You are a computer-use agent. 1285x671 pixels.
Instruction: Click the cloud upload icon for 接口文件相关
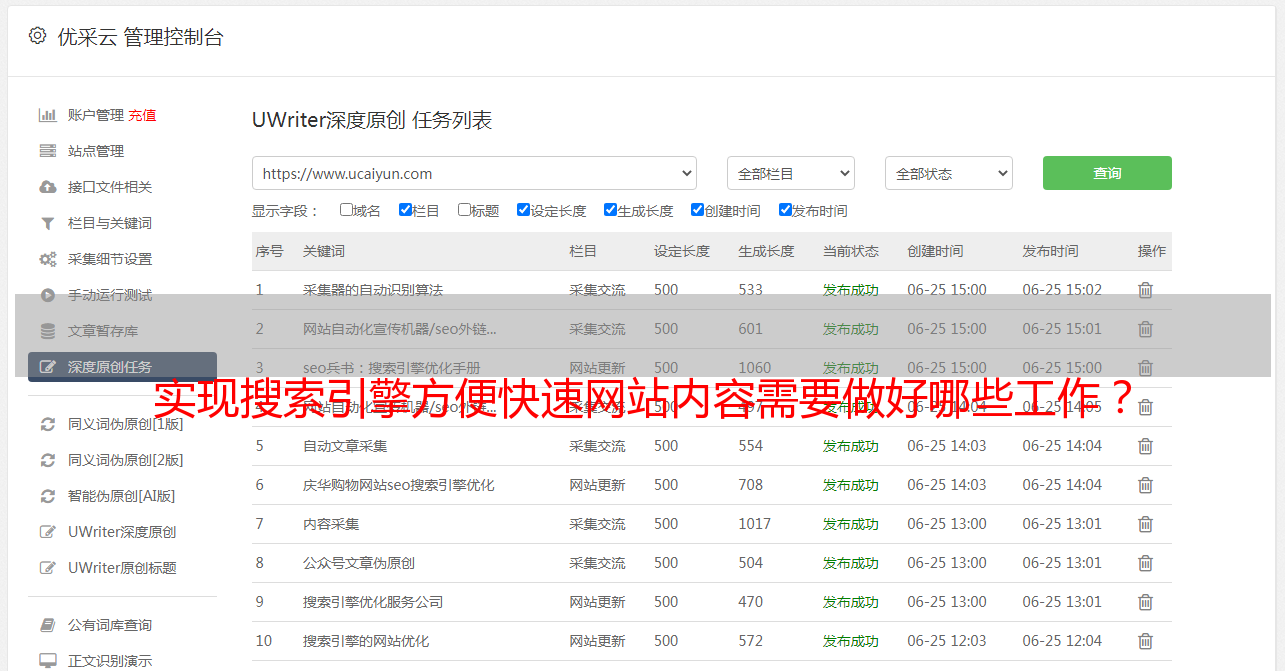[x=48, y=187]
